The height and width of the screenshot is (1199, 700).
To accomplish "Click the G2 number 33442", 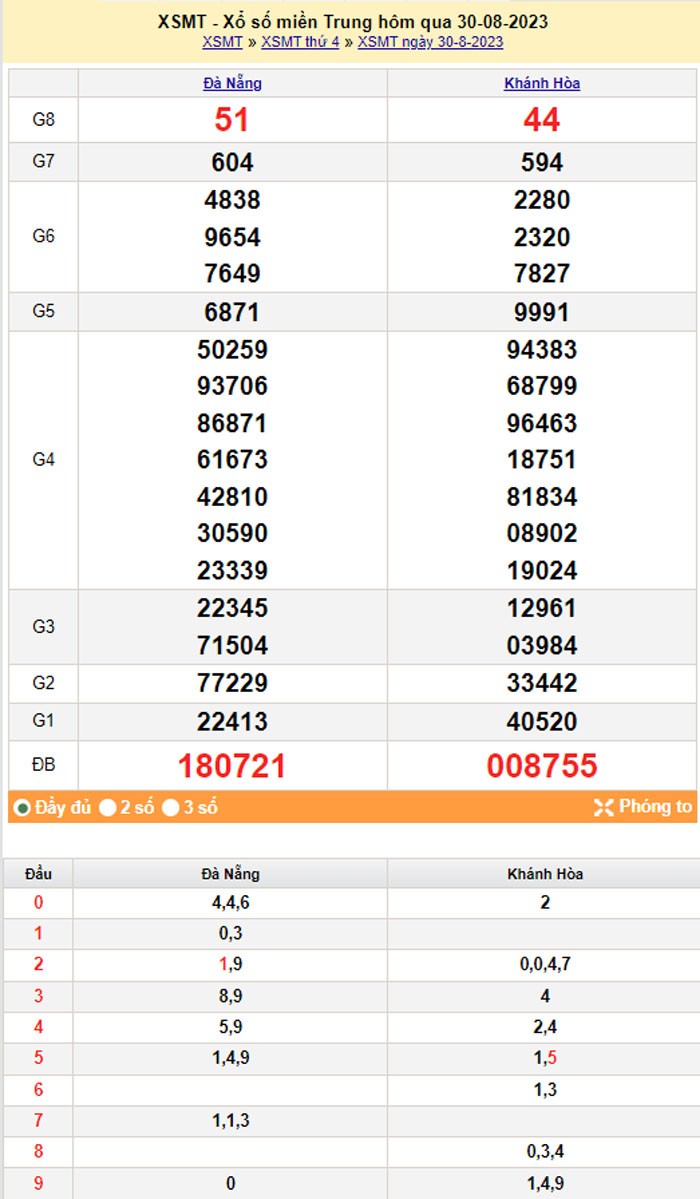I will 542,684.
